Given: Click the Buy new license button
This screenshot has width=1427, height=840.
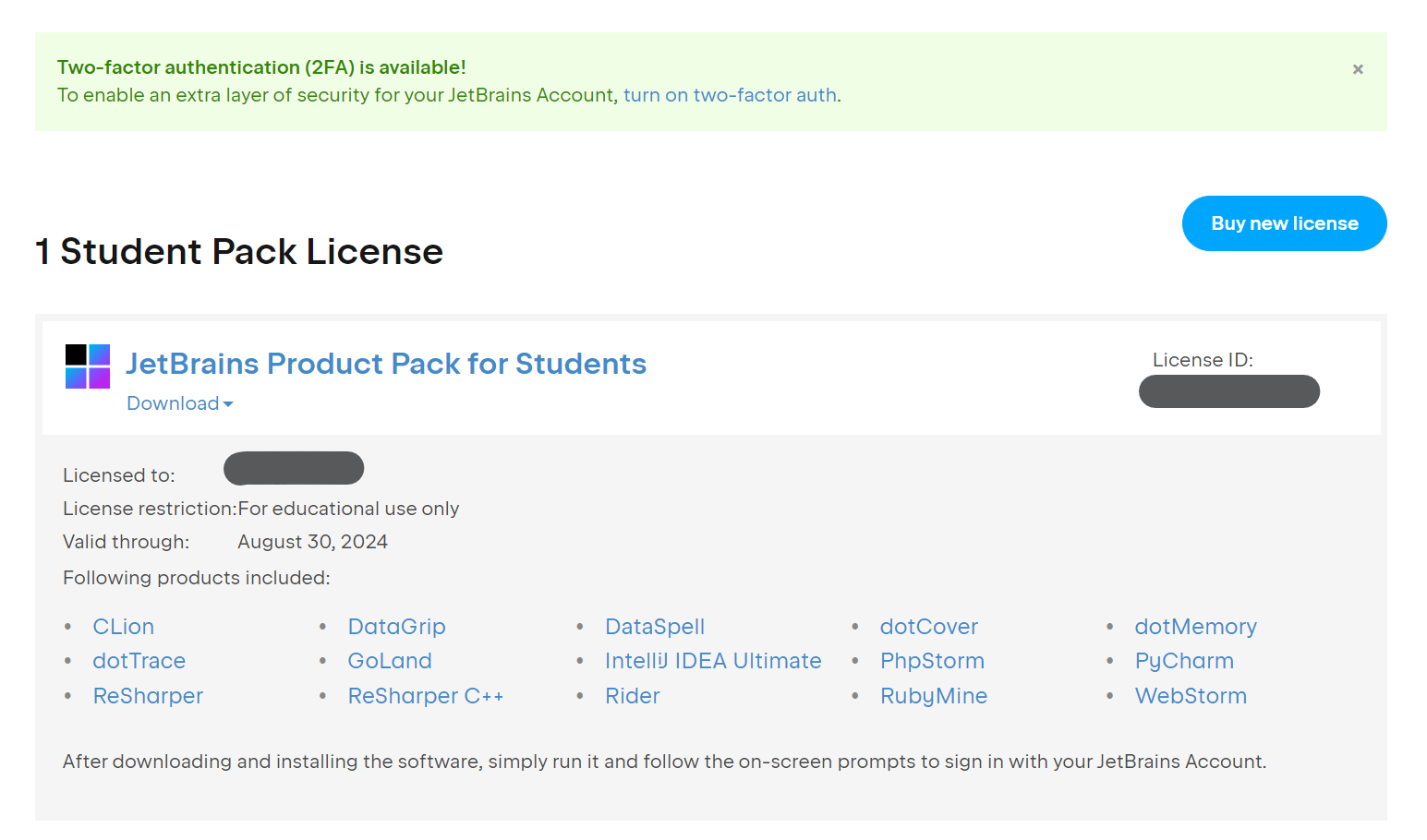Looking at the screenshot, I should click(1284, 223).
